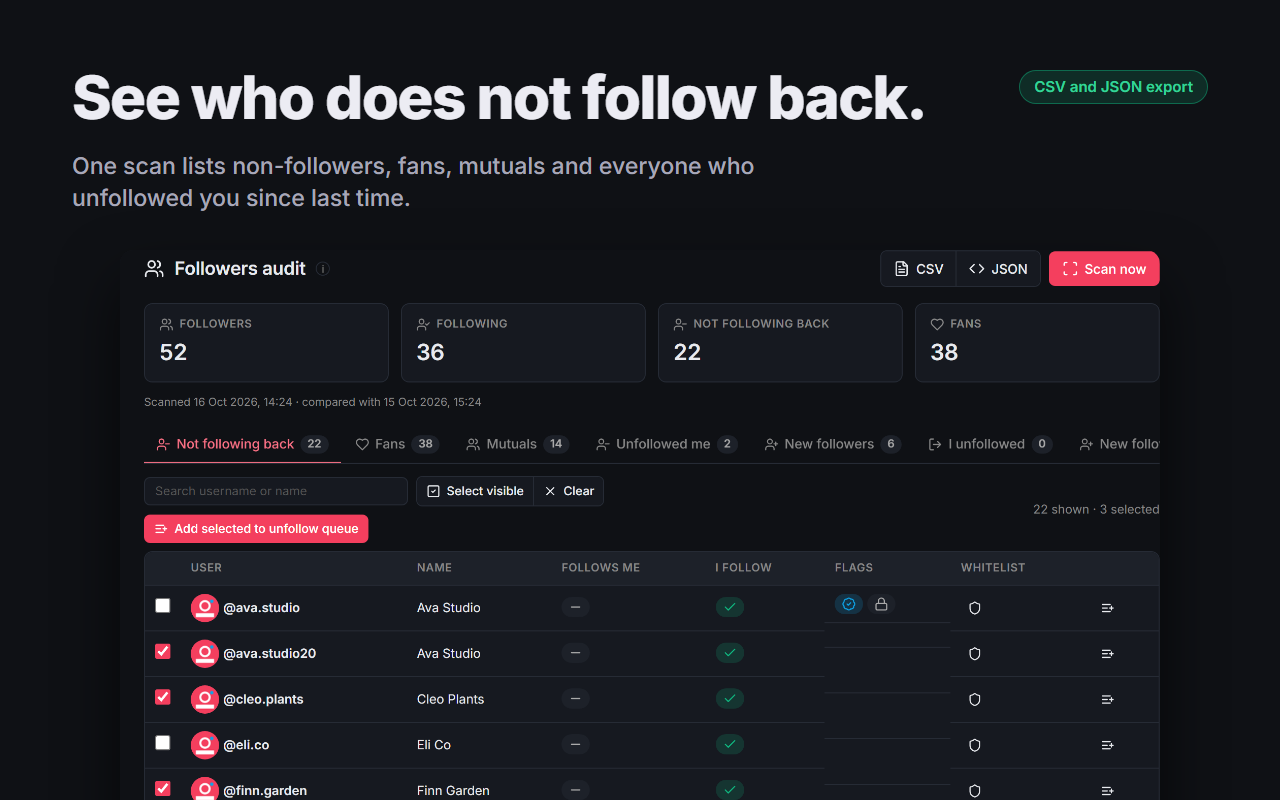
Task: Queue @cleo.plants for unfollow via row icon
Action: point(1107,700)
